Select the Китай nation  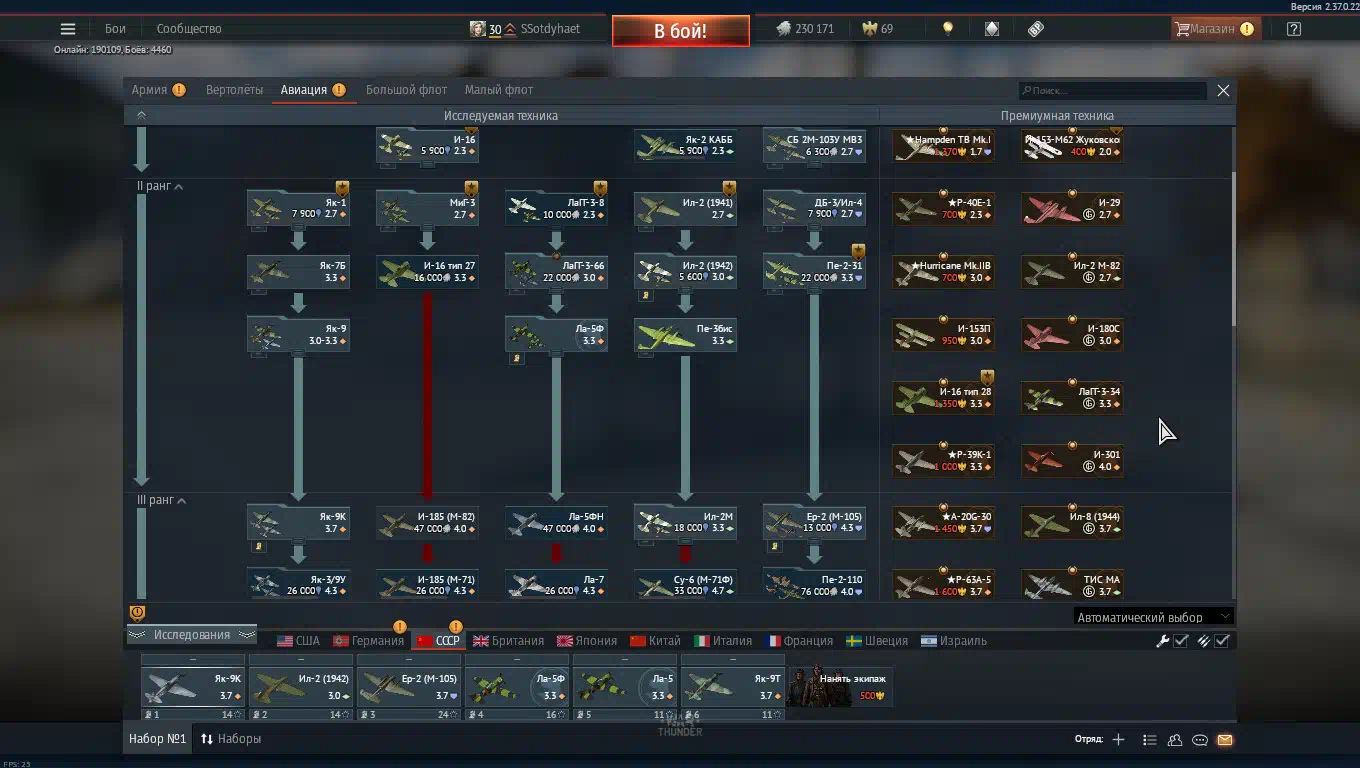click(x=655, y=641)
